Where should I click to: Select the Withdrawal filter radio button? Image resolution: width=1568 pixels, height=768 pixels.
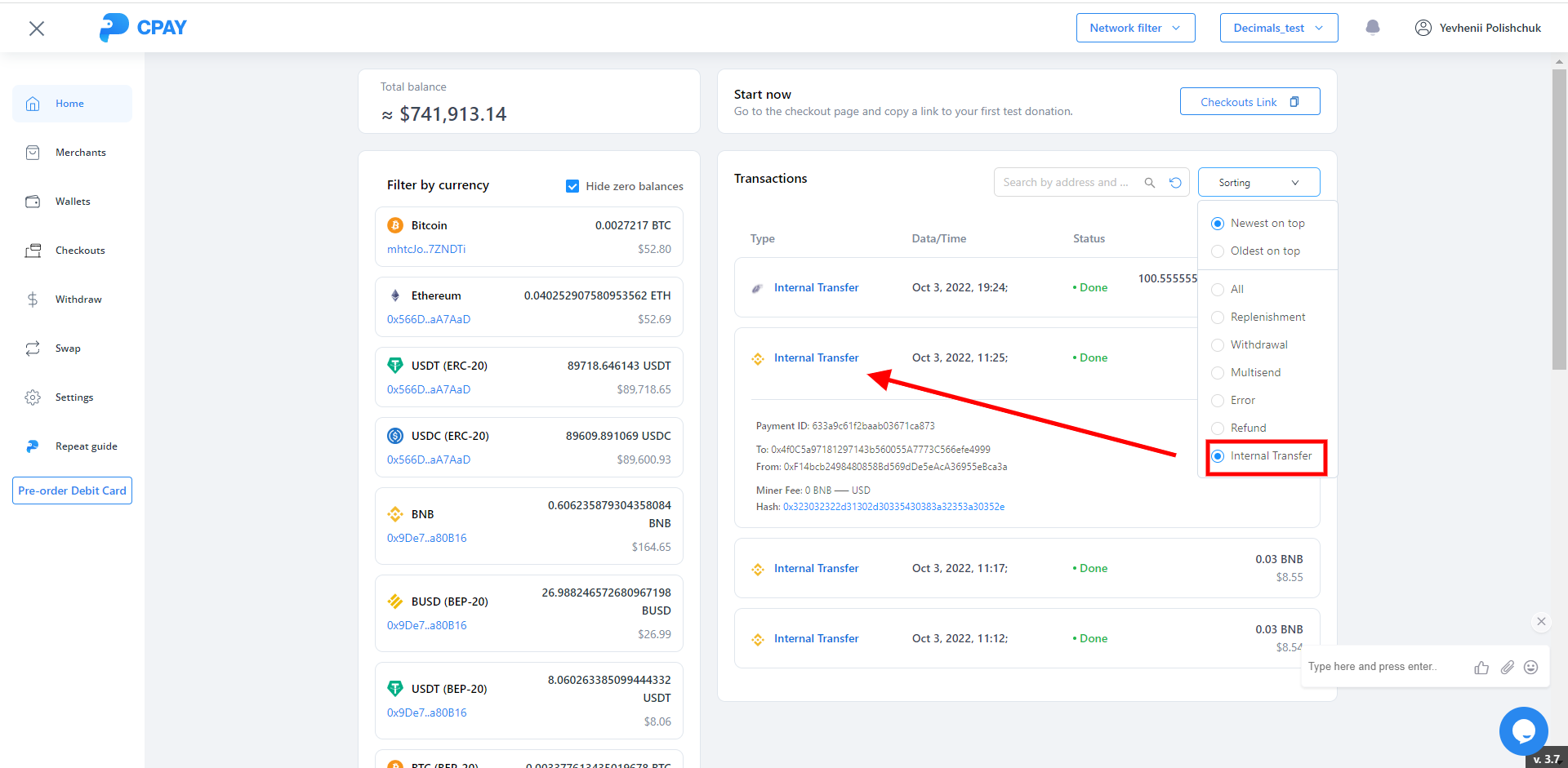tap(1218, 345)
